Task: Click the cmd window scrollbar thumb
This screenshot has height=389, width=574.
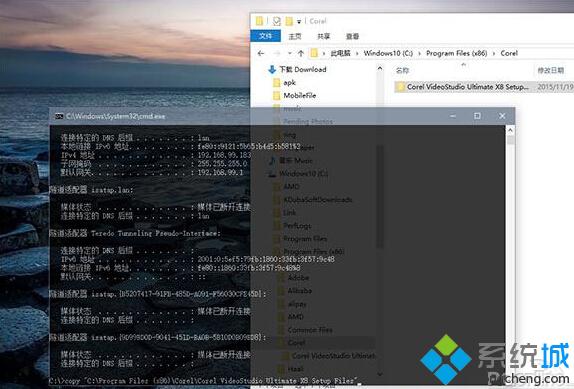Action: [510, 140]
